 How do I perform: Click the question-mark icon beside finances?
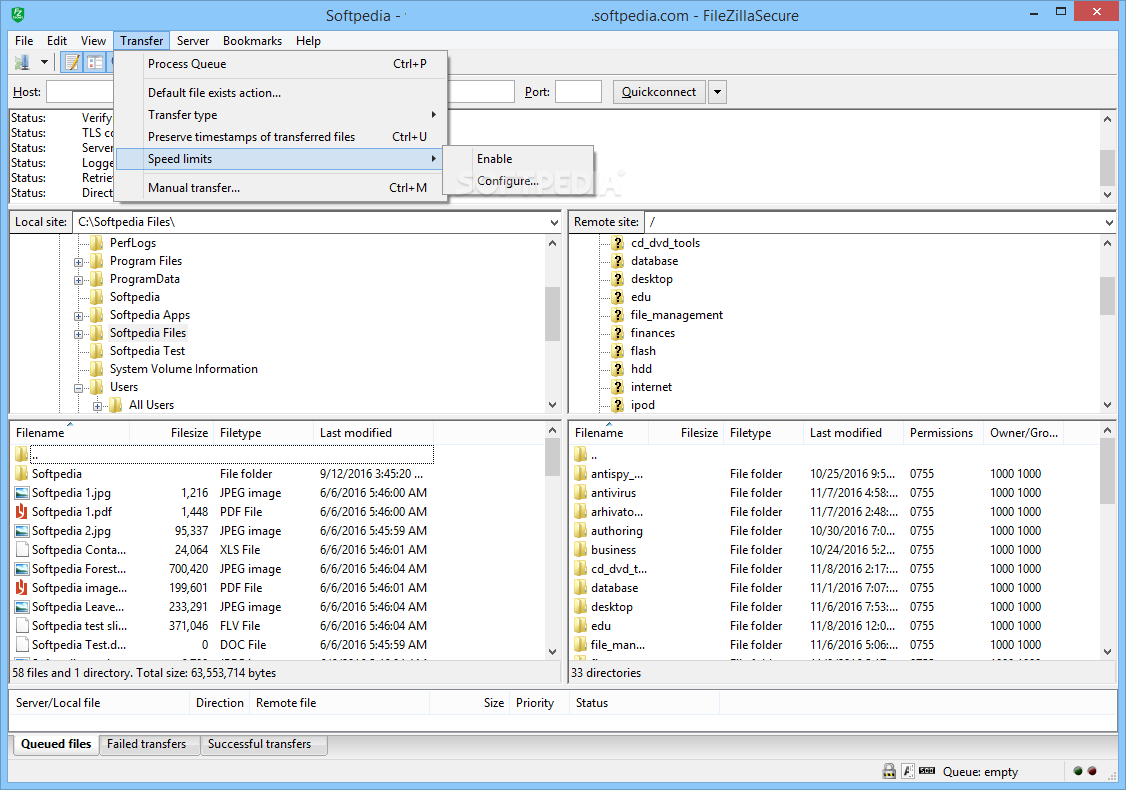(x=618, y=333)
